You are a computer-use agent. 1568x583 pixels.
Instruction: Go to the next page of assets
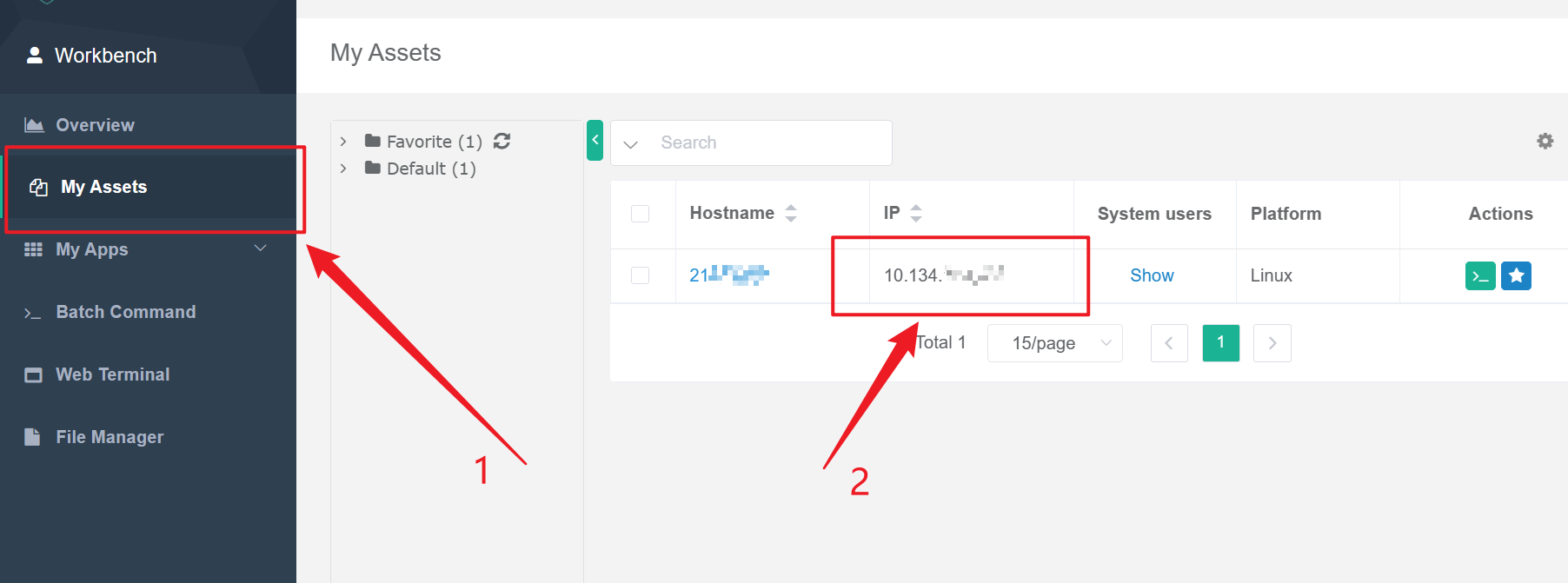(x=1272, y=343)
